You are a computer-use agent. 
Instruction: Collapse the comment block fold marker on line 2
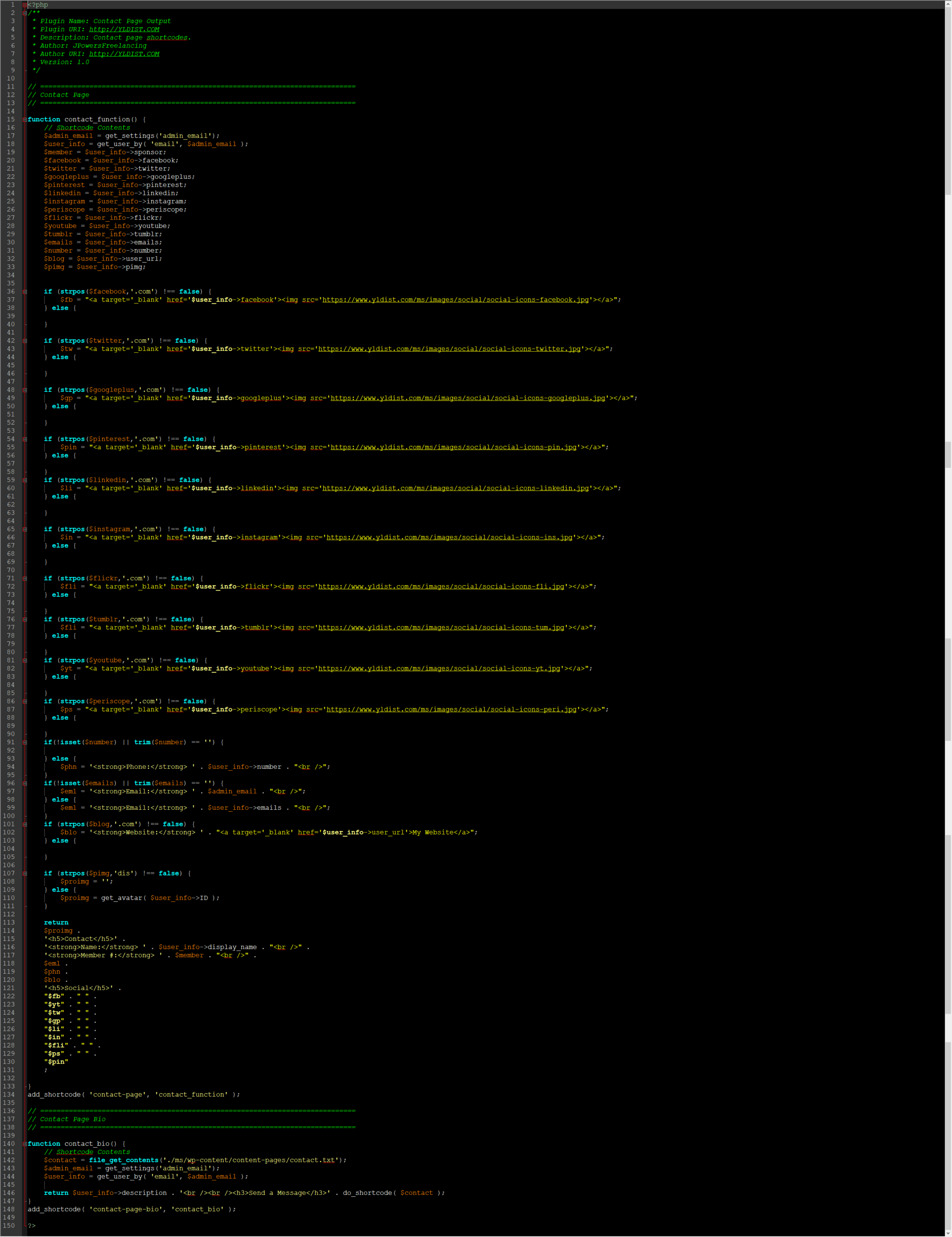[25, 13]
